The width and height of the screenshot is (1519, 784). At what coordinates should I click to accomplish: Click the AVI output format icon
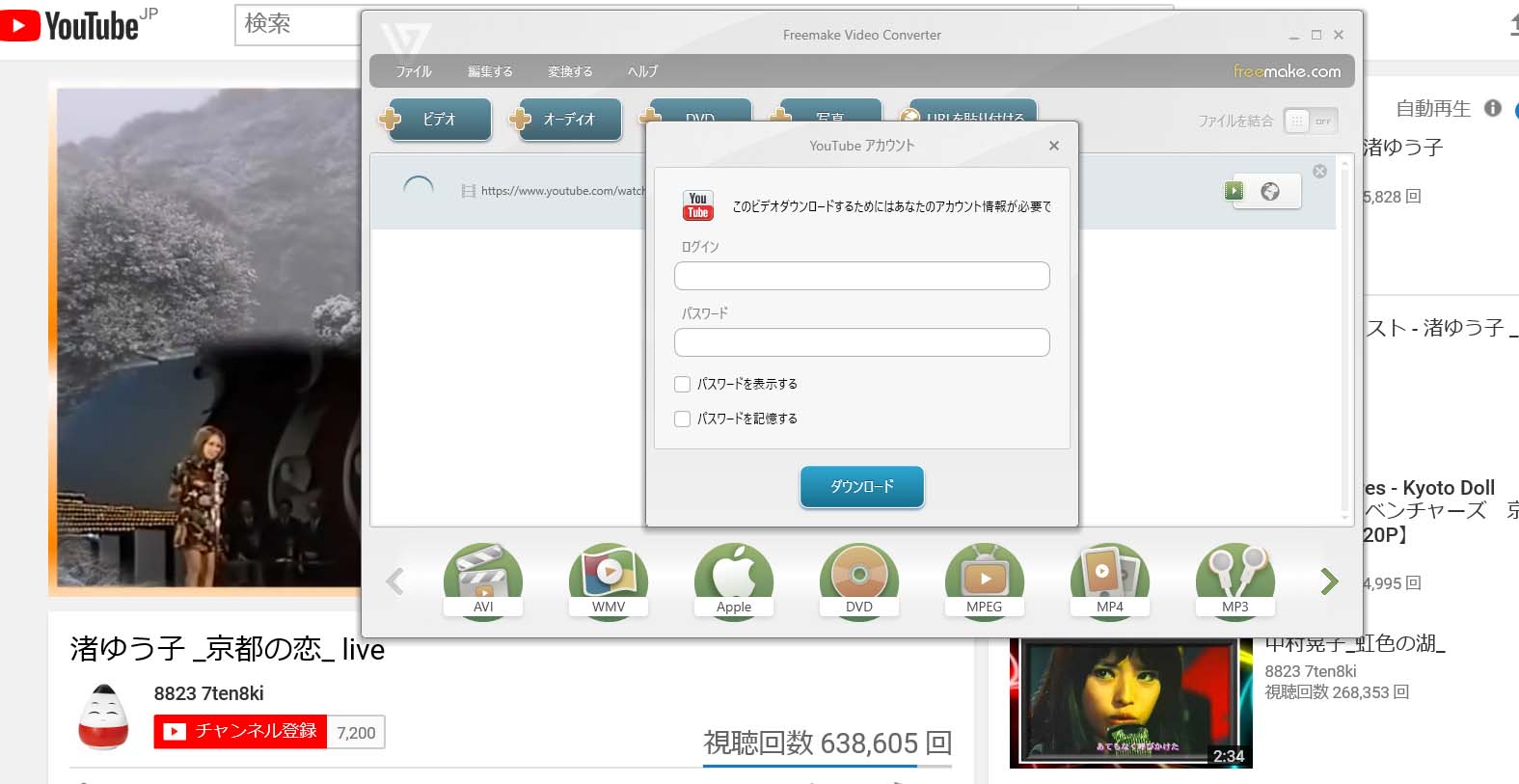pos(483,581)
